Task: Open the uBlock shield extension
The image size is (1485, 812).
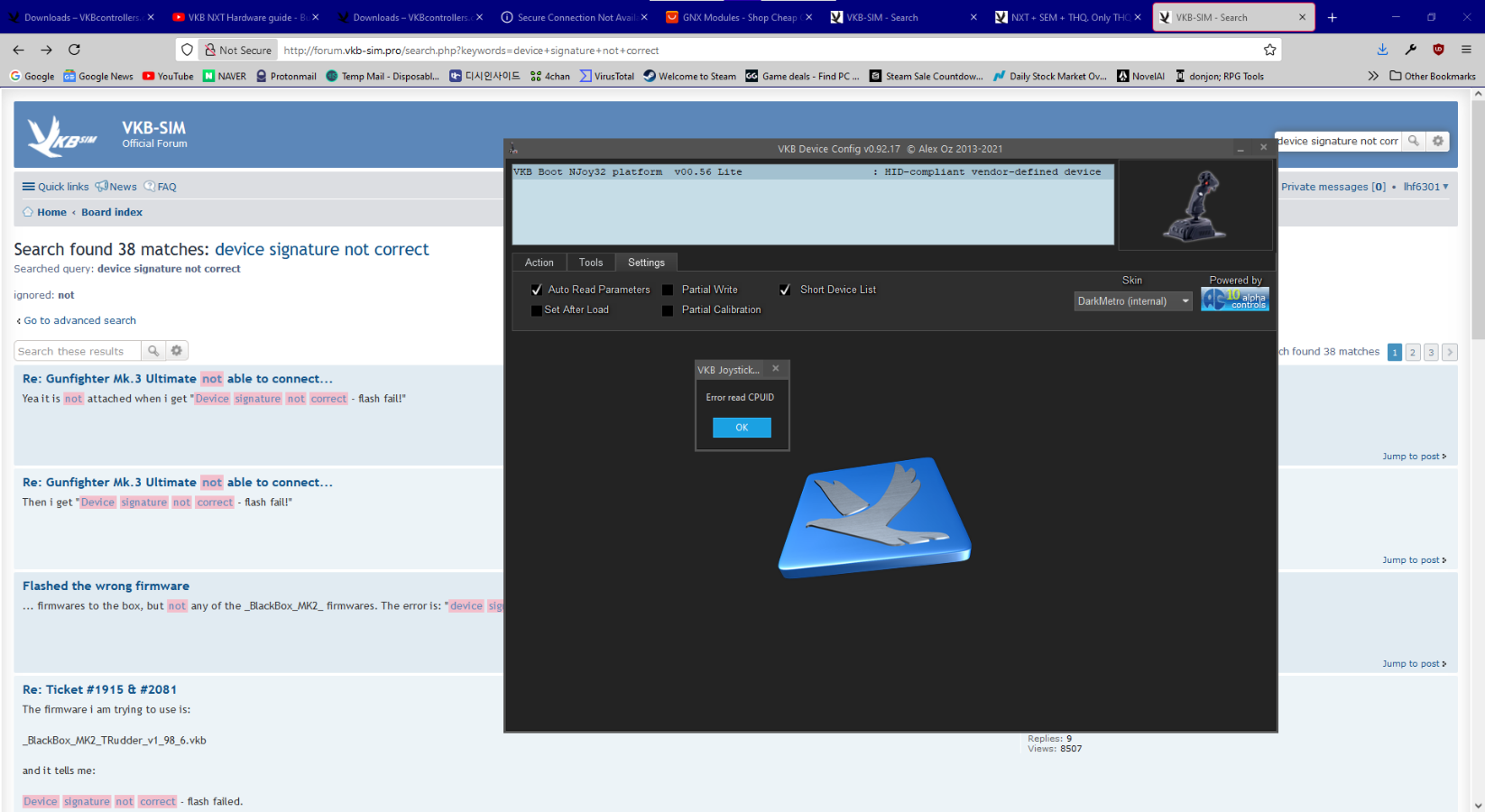Action: click(1438, 50)
